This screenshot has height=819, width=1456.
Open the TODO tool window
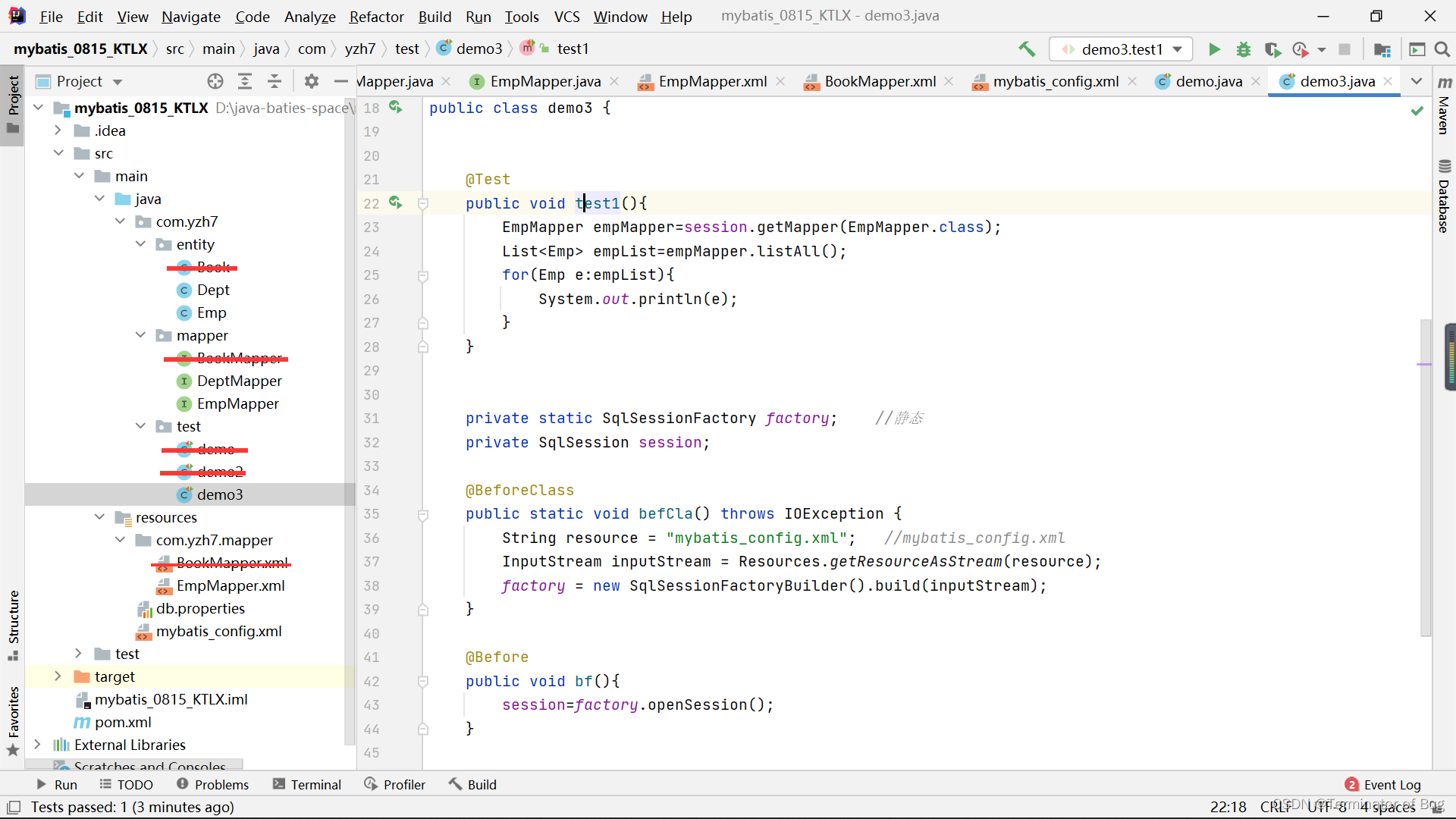126,785
